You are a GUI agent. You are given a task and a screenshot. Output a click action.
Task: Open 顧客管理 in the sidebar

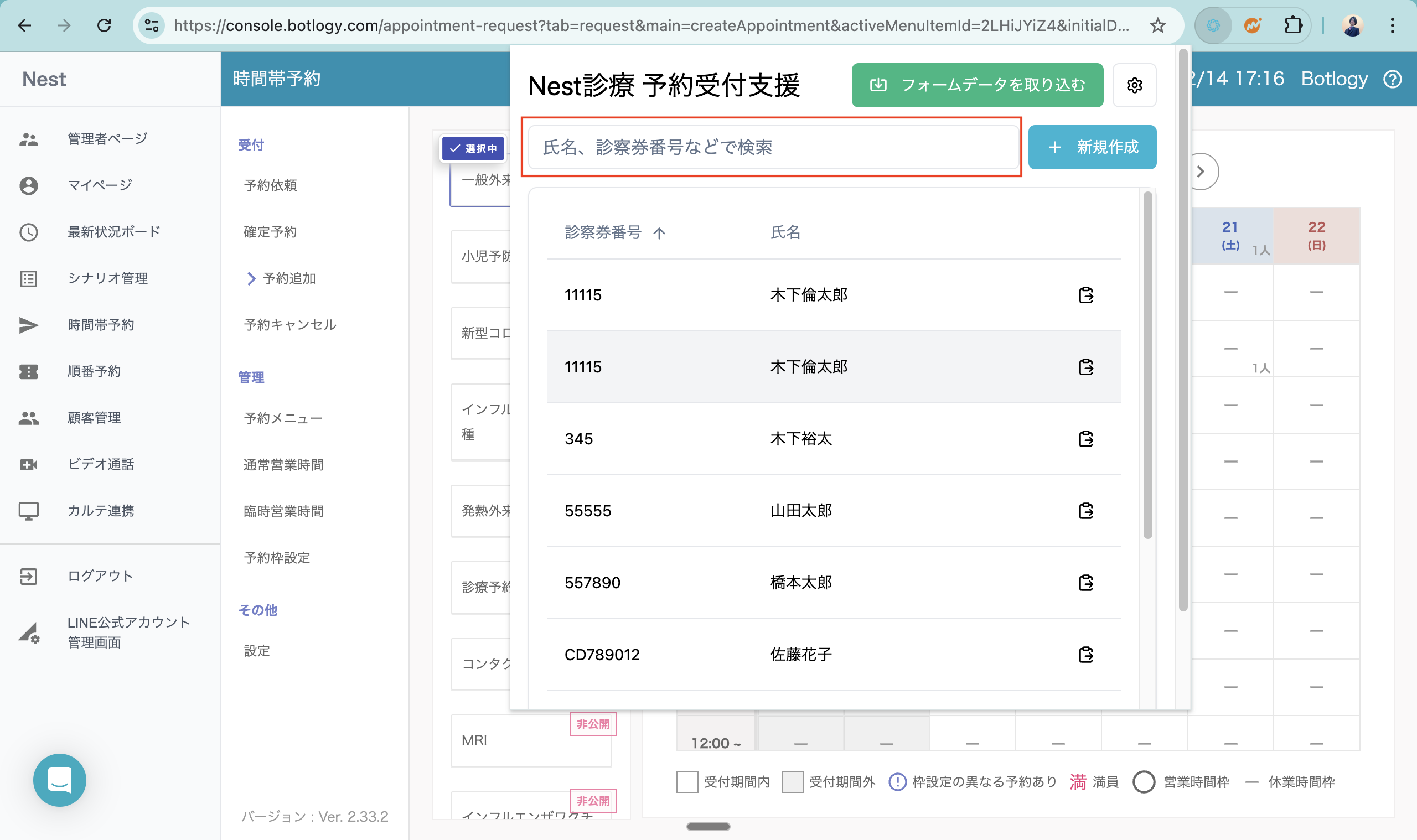tap(94, 418)
